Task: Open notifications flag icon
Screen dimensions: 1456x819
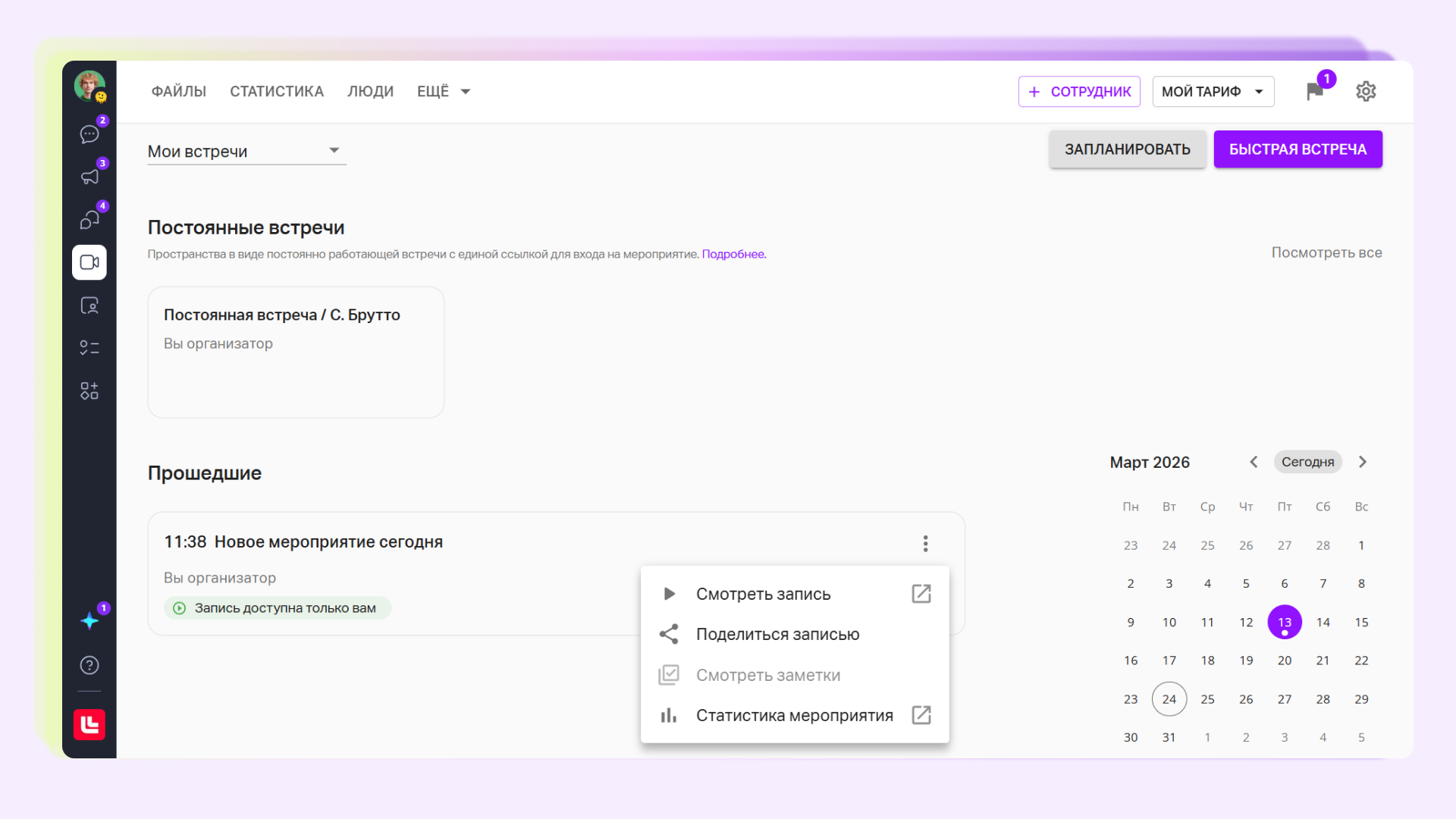Action: [x=1315, y=92]
